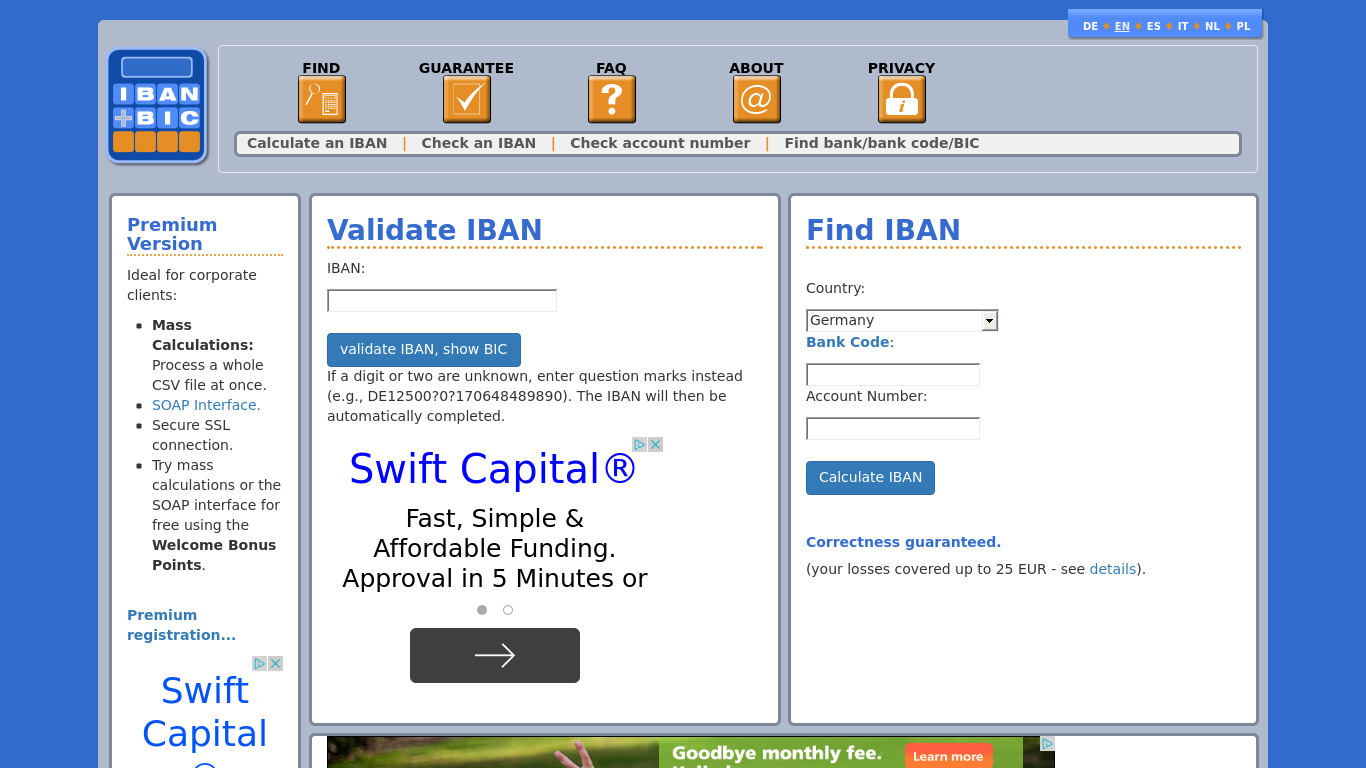Screen dimensions: 1366x768
Task: Click inside the IBAN input field
Action: [441, 300]
